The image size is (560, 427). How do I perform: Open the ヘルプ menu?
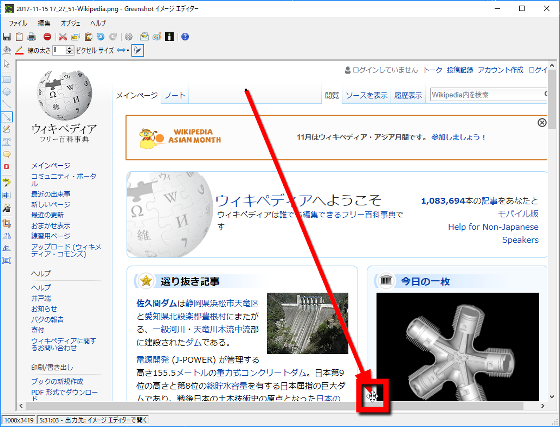[98, 23]
